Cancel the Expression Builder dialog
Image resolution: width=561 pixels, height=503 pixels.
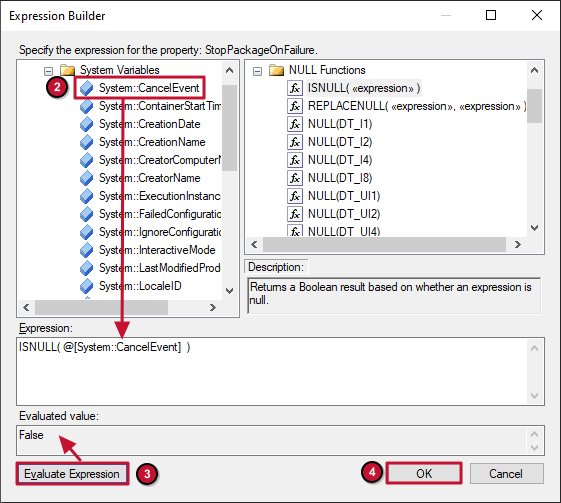[x=506, y=474]
